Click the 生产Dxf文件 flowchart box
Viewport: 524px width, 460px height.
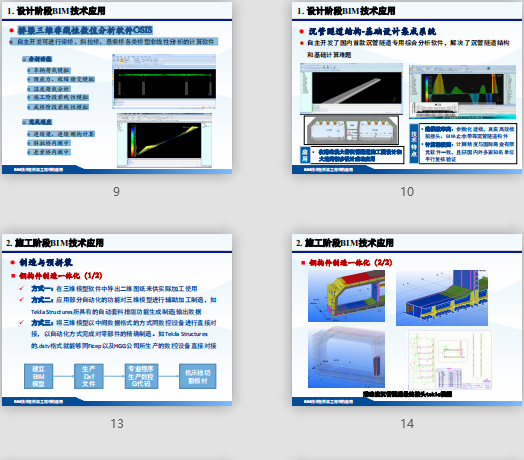pyautogui.click(x=89, y=376)
